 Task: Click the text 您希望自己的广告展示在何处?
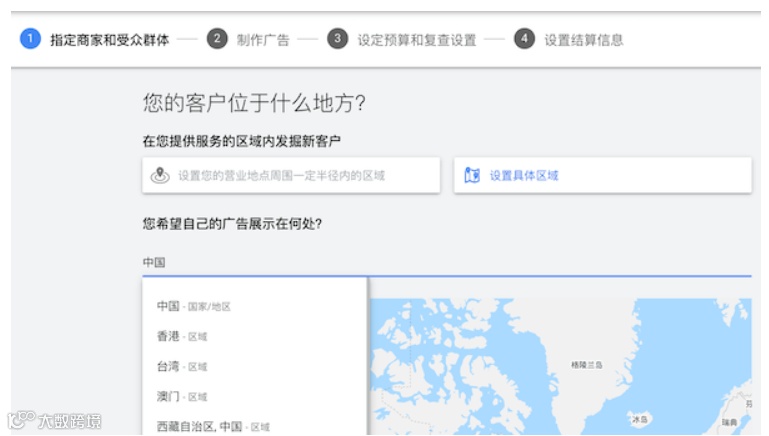(x=232, y=224)
